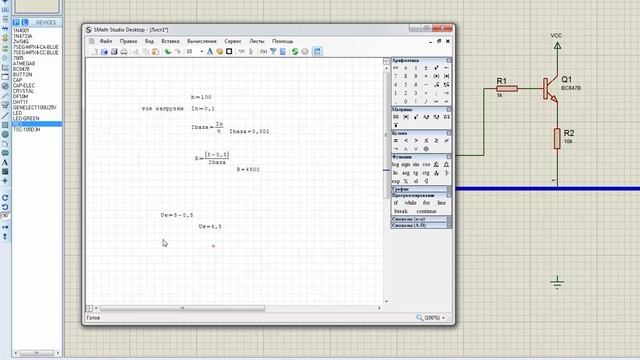This screenshot has width=640, height=360.
Task: Insert exp function from Функции panel
Action: pyautogui.click(x=396, y=181)
